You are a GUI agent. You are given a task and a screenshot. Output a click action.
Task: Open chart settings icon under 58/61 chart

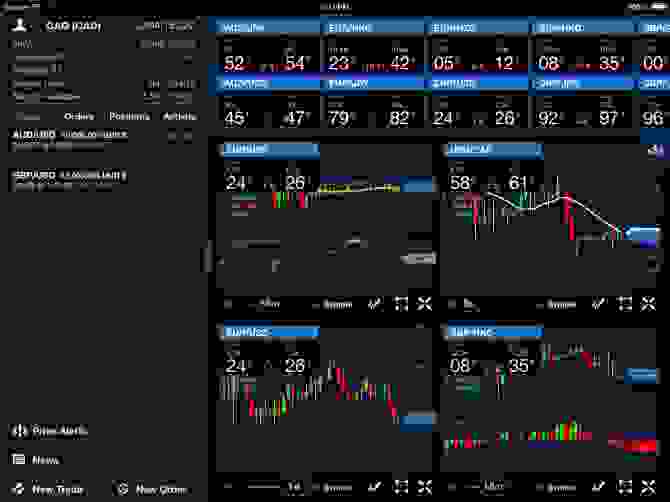tap(624, 304)
